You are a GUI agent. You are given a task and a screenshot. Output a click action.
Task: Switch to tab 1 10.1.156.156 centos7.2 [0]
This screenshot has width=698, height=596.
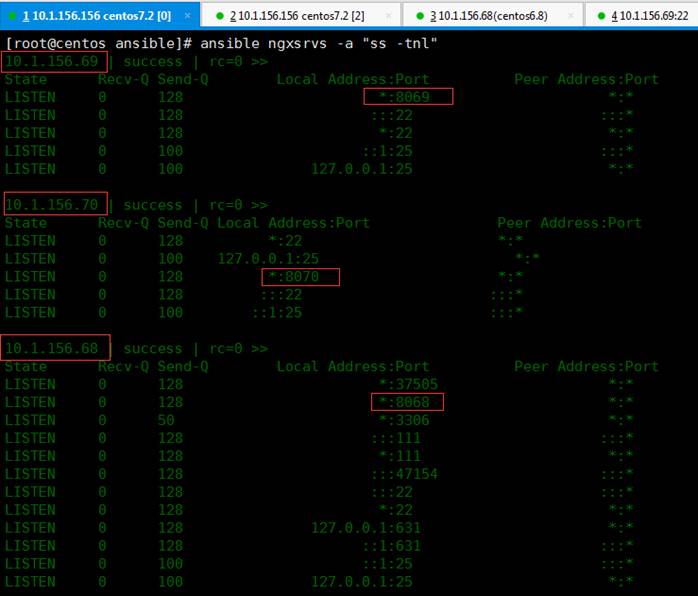(100, 16)
